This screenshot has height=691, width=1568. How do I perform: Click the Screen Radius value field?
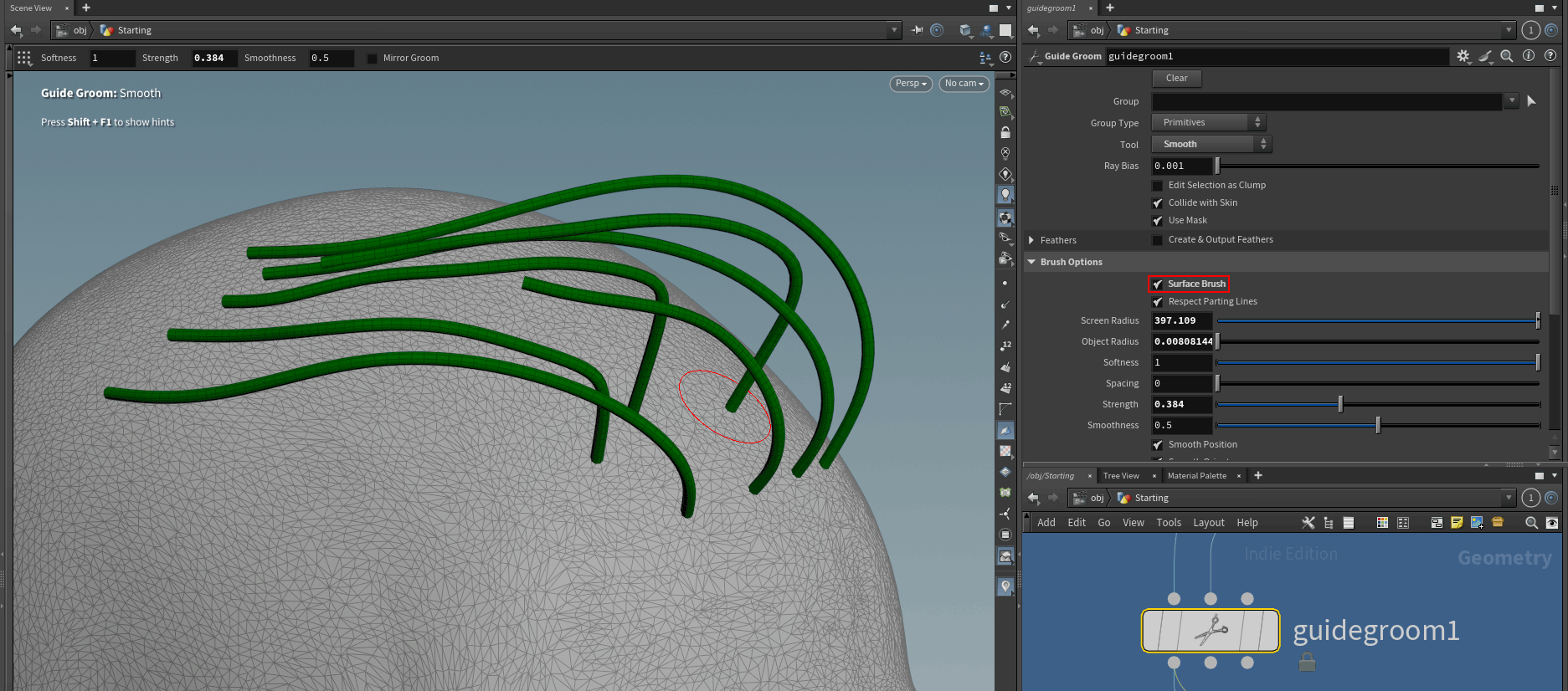coord(1181,321)
